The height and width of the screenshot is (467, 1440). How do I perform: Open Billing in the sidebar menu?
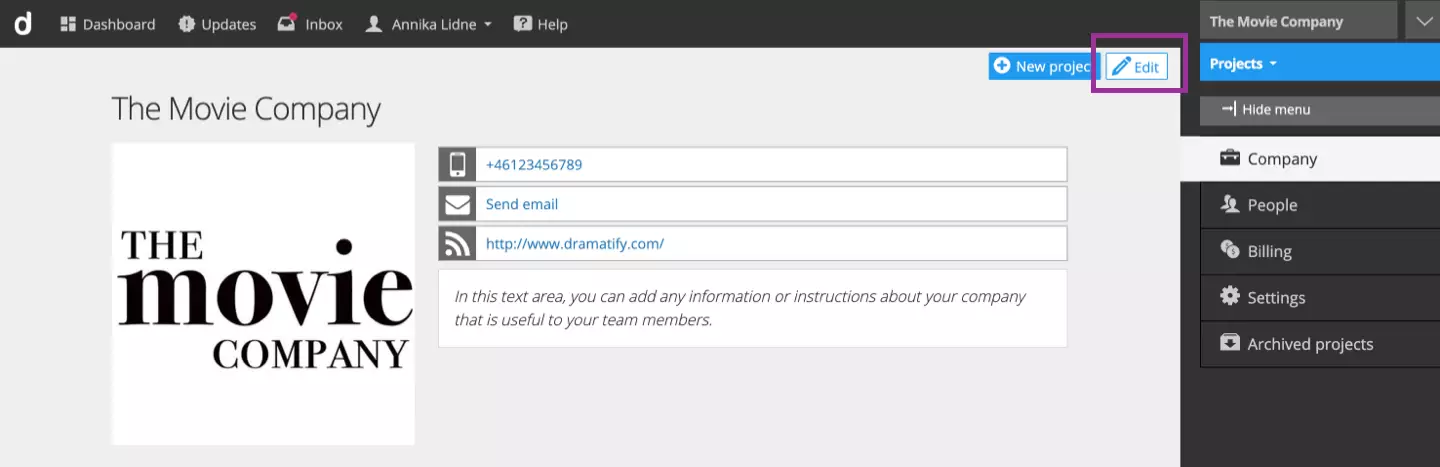point(1269,251)
